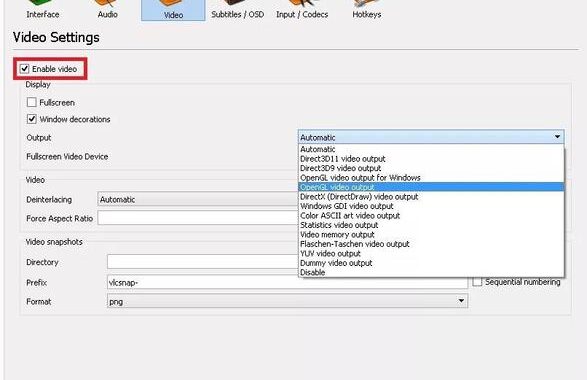
Task: Pick OpenGL video output for Windows
Action: (x=431, y=177)
